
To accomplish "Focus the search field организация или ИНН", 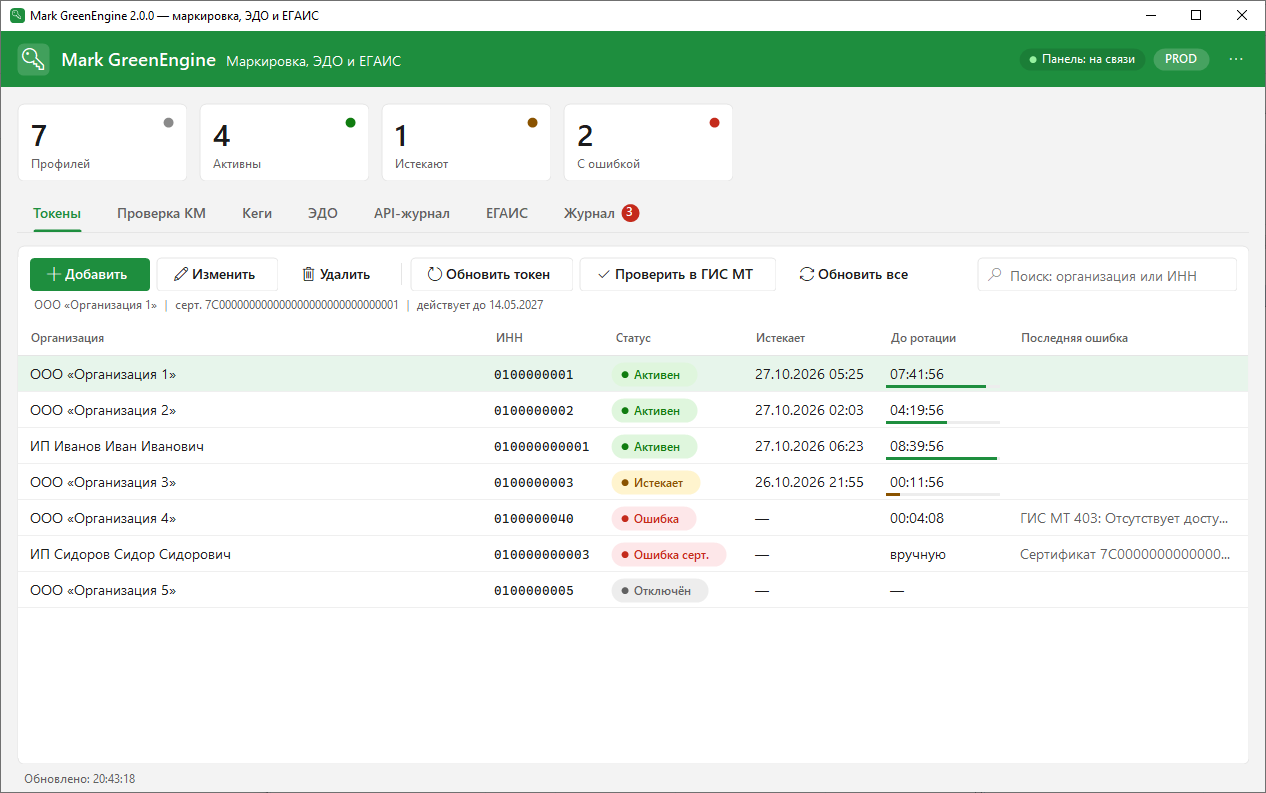I will click(1107, 275).
